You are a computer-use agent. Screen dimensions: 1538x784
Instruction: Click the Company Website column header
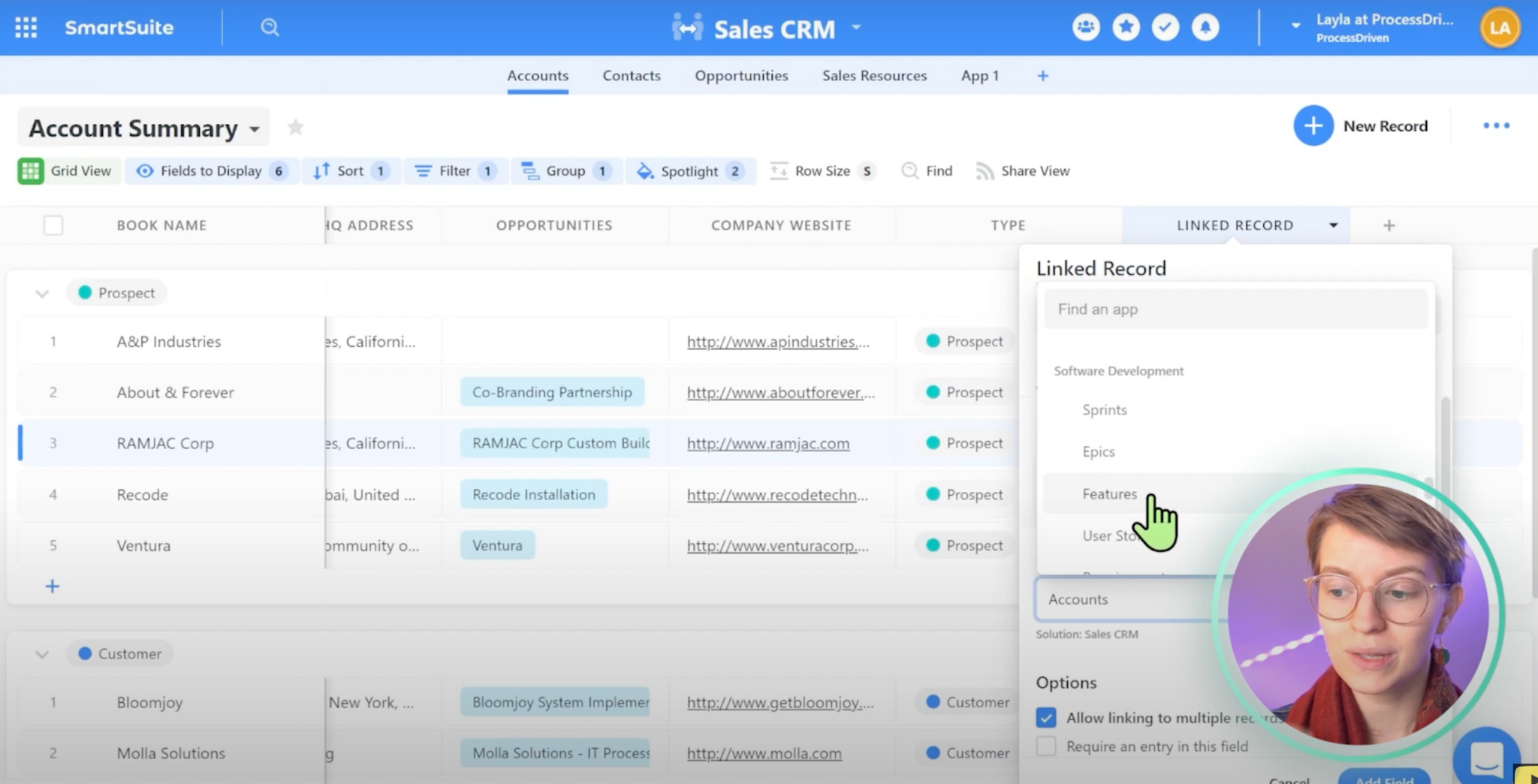pyautogui.click(x=781, y=225)
